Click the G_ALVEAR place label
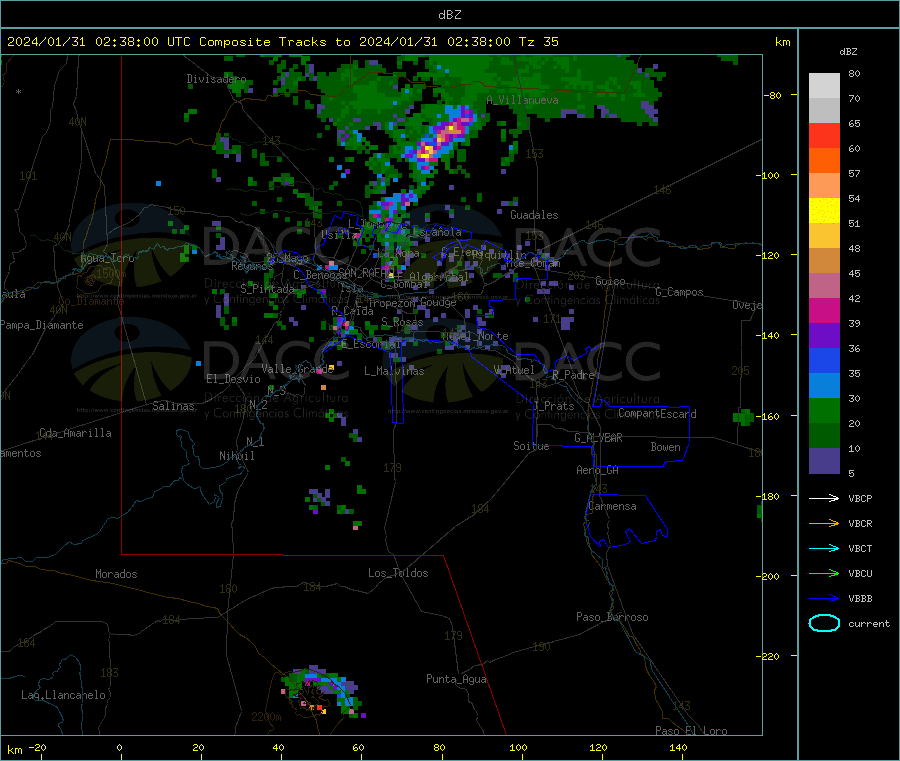The image size is (900, 761). point(598,438)
